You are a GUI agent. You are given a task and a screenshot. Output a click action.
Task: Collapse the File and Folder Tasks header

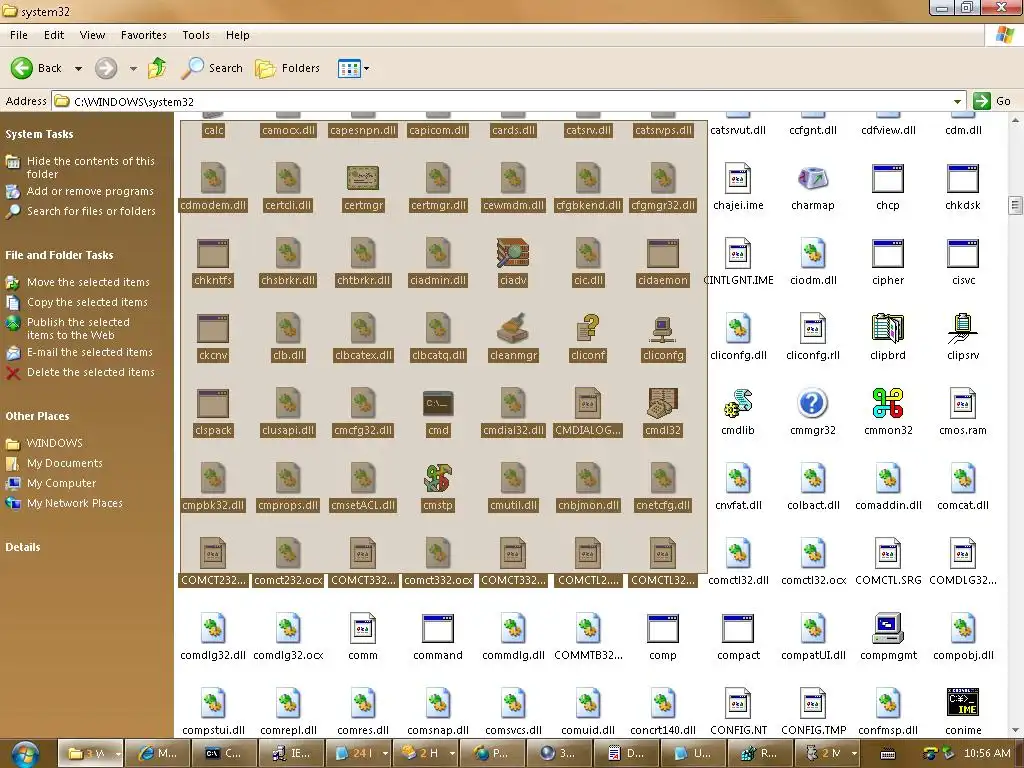[59, 255]
